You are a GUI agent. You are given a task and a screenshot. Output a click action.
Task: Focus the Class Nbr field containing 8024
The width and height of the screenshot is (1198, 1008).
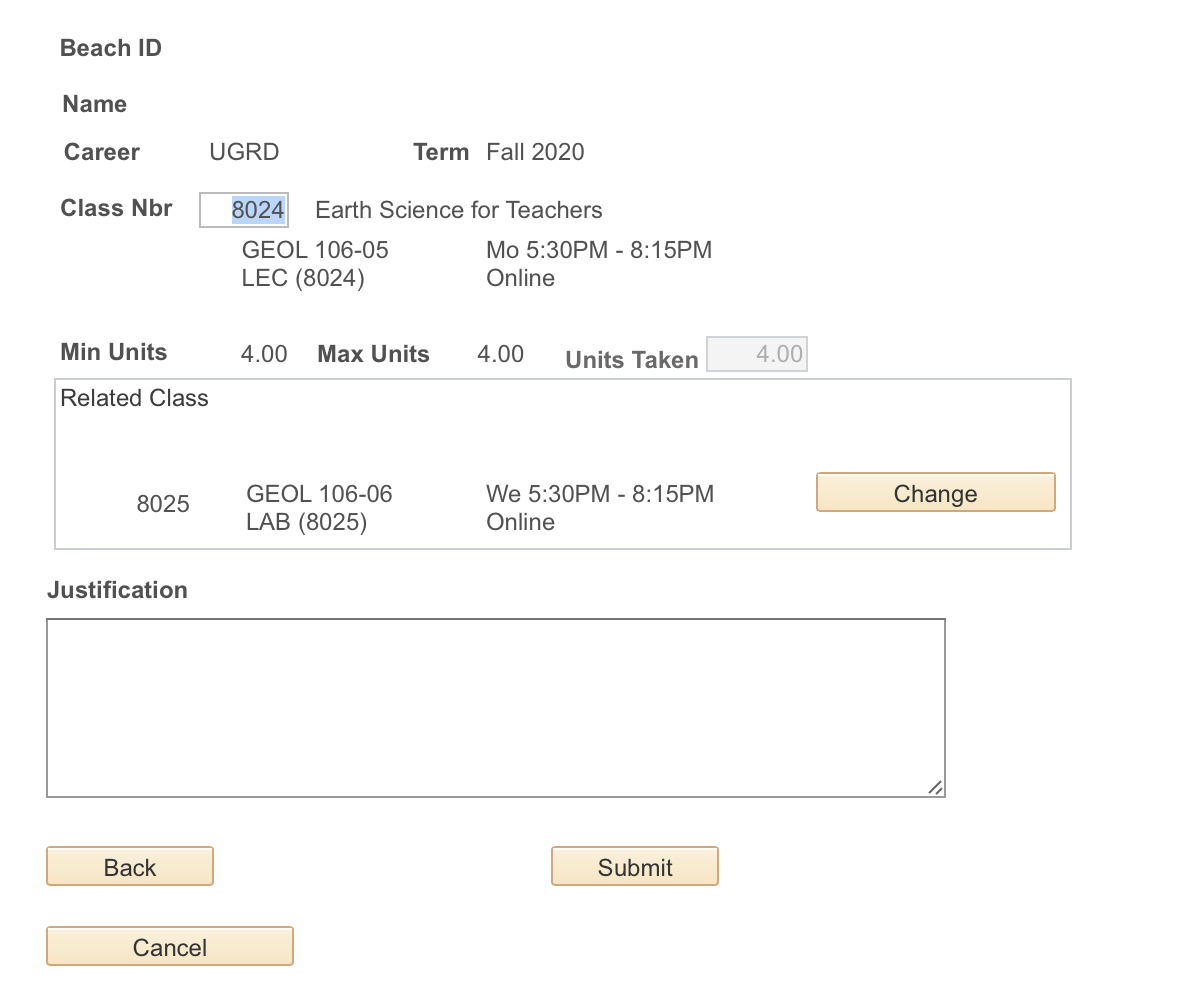click(244, 209)
